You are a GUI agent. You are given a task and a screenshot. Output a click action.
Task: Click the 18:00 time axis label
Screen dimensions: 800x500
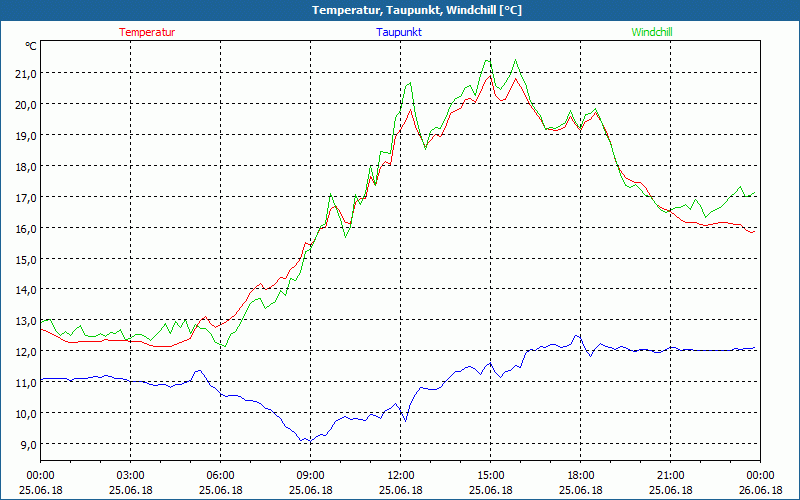point(581,476)
